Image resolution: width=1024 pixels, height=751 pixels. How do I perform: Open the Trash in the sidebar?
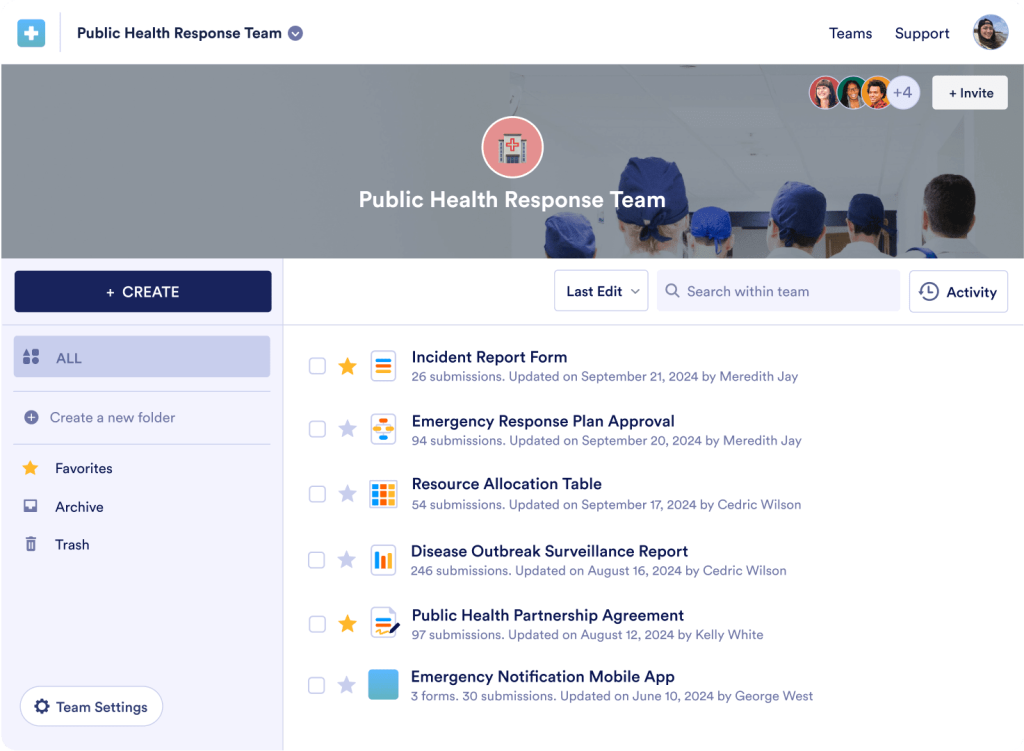[x=71, y=544]
